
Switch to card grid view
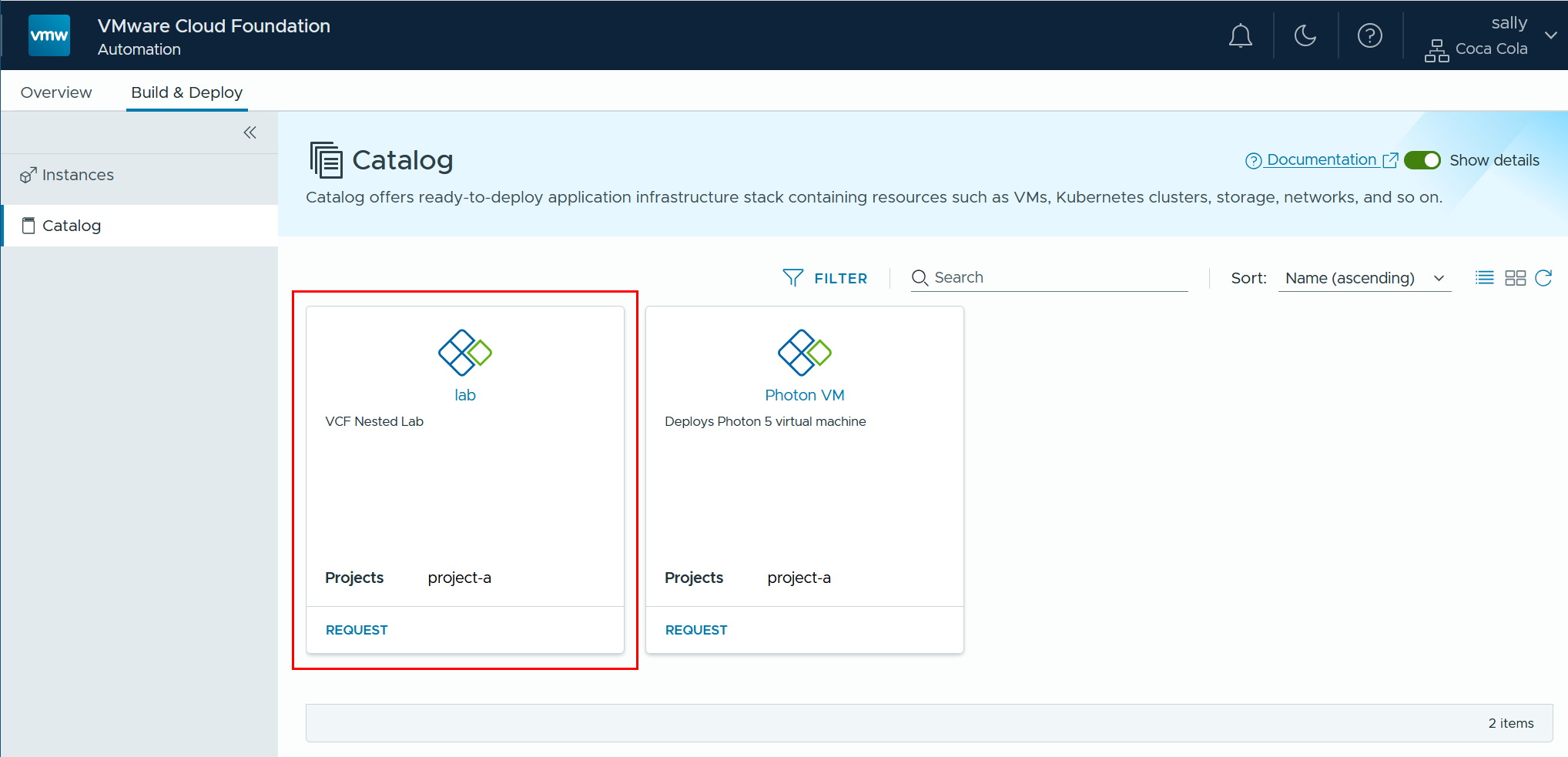point(1515,278)
